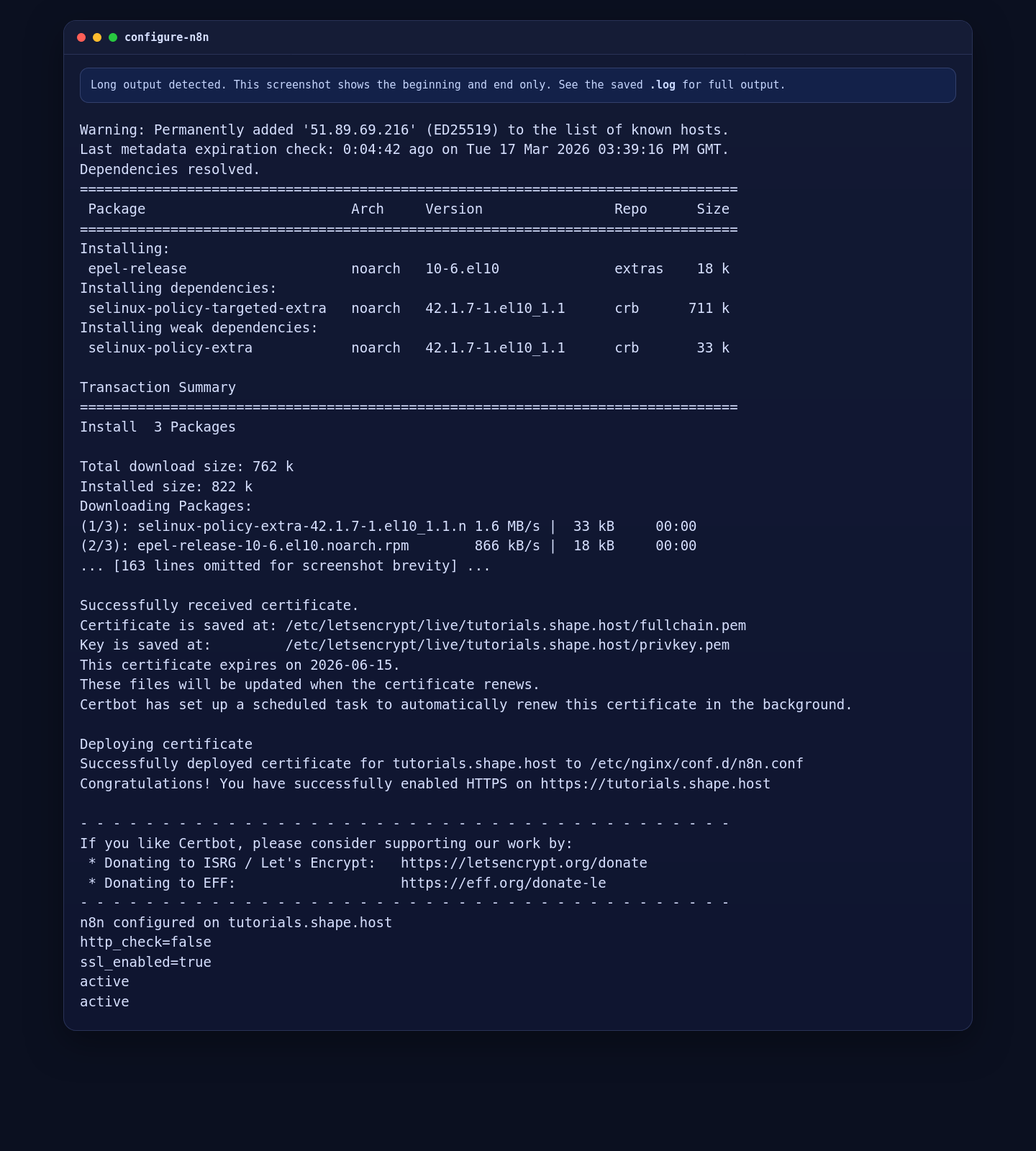
Task: Click the 'Downloading Packages:' line
Action: [x=166, y=506]
